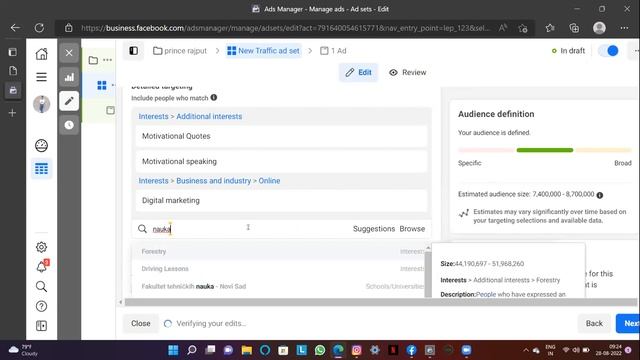Click the Close button at bottom
Screen dimensions: 640x360
[140, 323]
